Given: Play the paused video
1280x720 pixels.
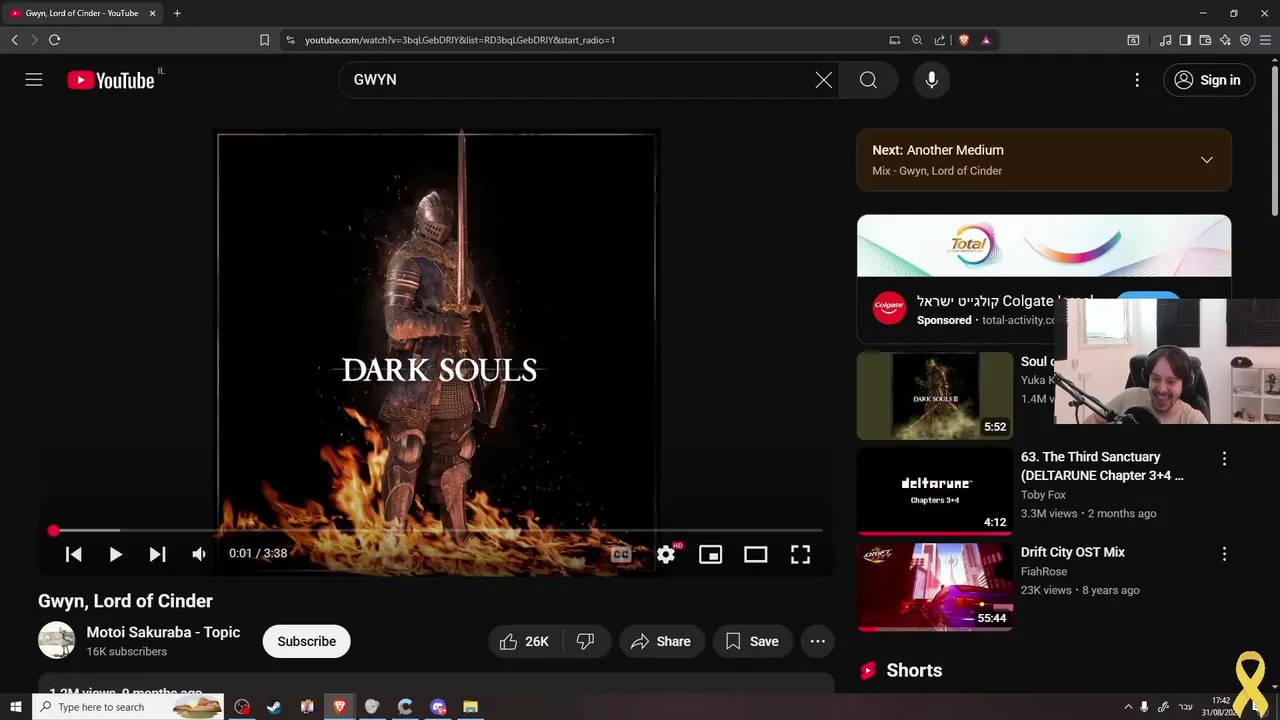Looking at the screenshot, I should [115, 554].
